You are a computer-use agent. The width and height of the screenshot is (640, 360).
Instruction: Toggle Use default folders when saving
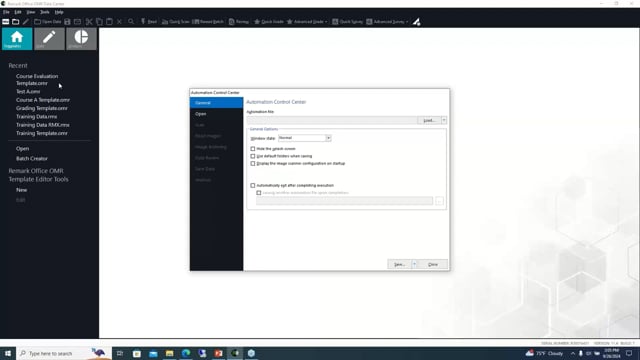[x=253, y=156]
